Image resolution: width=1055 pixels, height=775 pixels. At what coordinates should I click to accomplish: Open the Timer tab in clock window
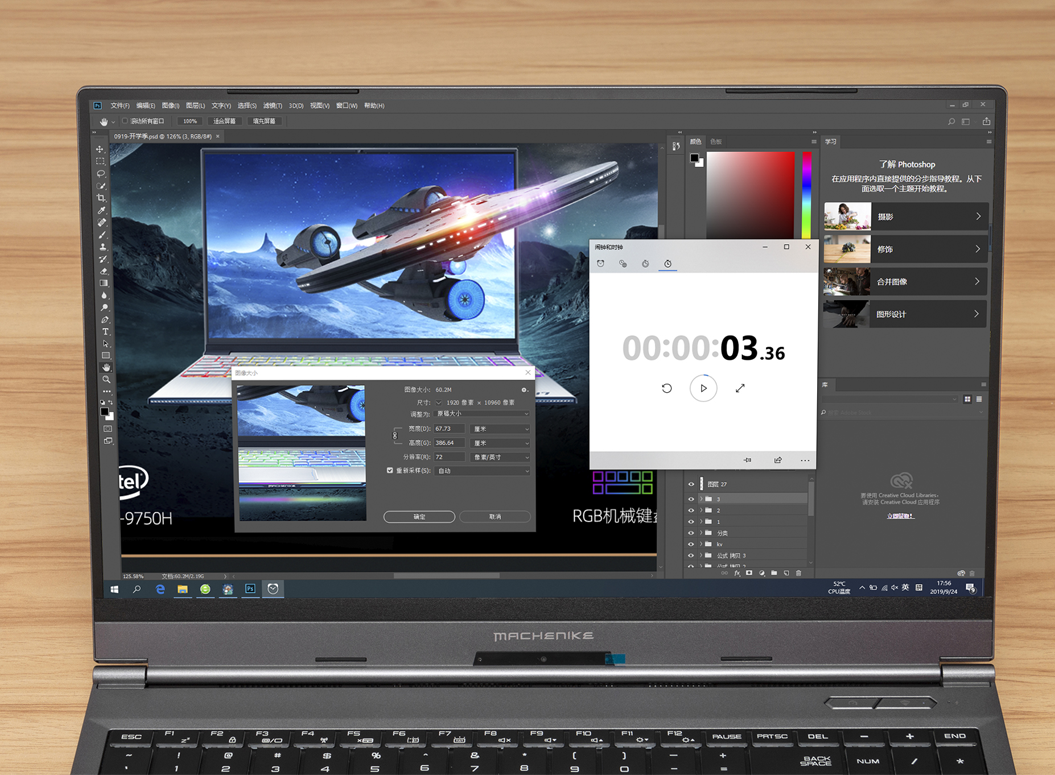645,264
